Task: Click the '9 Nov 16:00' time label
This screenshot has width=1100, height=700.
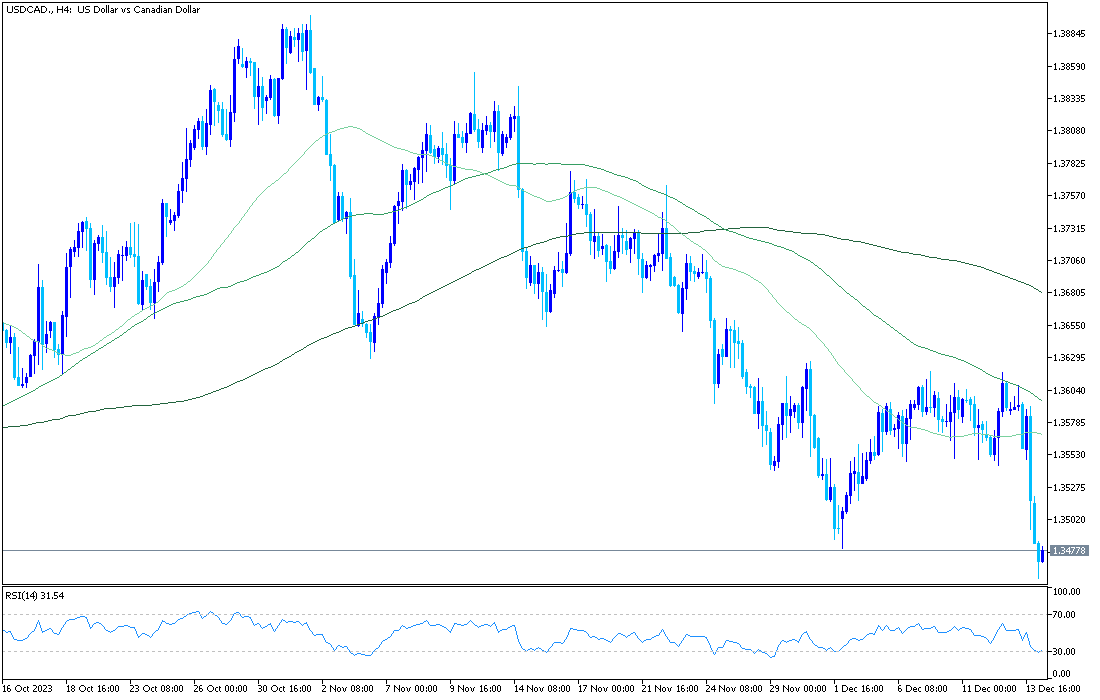Action: pyautogui.click(x=476, y=689)
